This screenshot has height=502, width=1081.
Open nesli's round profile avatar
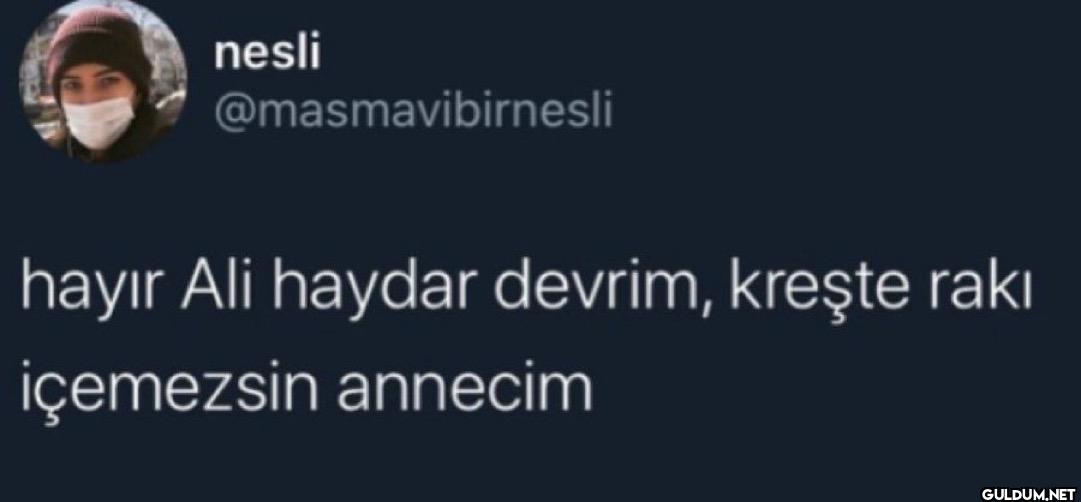click(103, 82)
